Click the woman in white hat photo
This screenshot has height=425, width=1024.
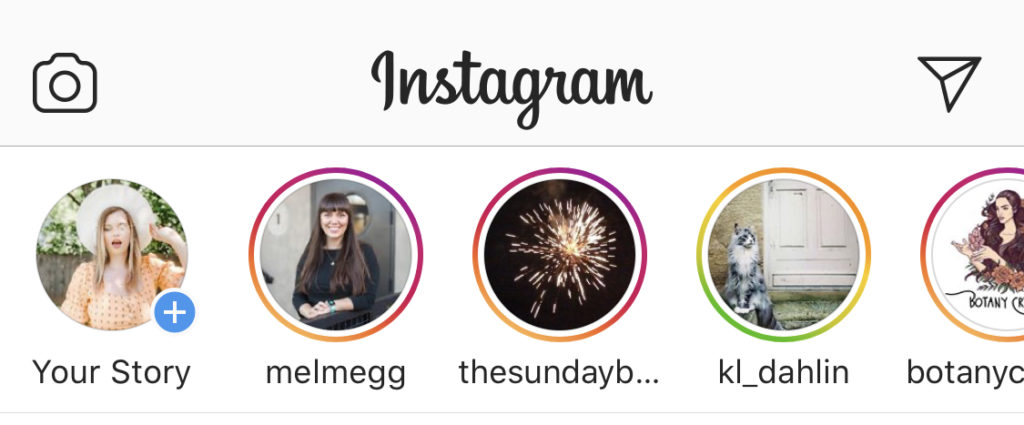[112, 255]
